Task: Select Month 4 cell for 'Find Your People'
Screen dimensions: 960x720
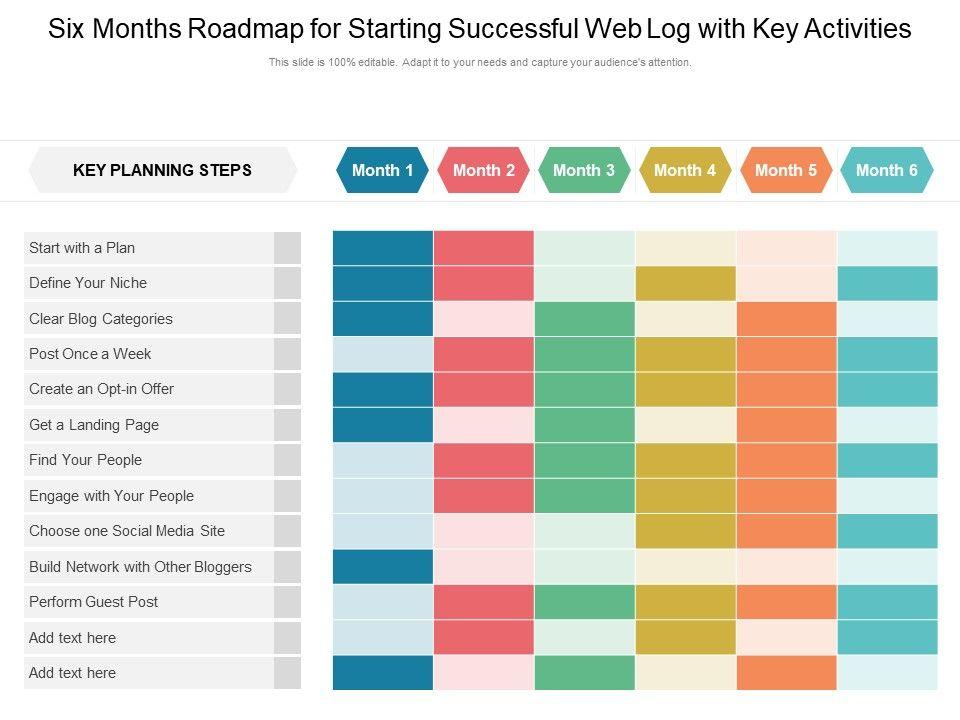Action: 685,460
